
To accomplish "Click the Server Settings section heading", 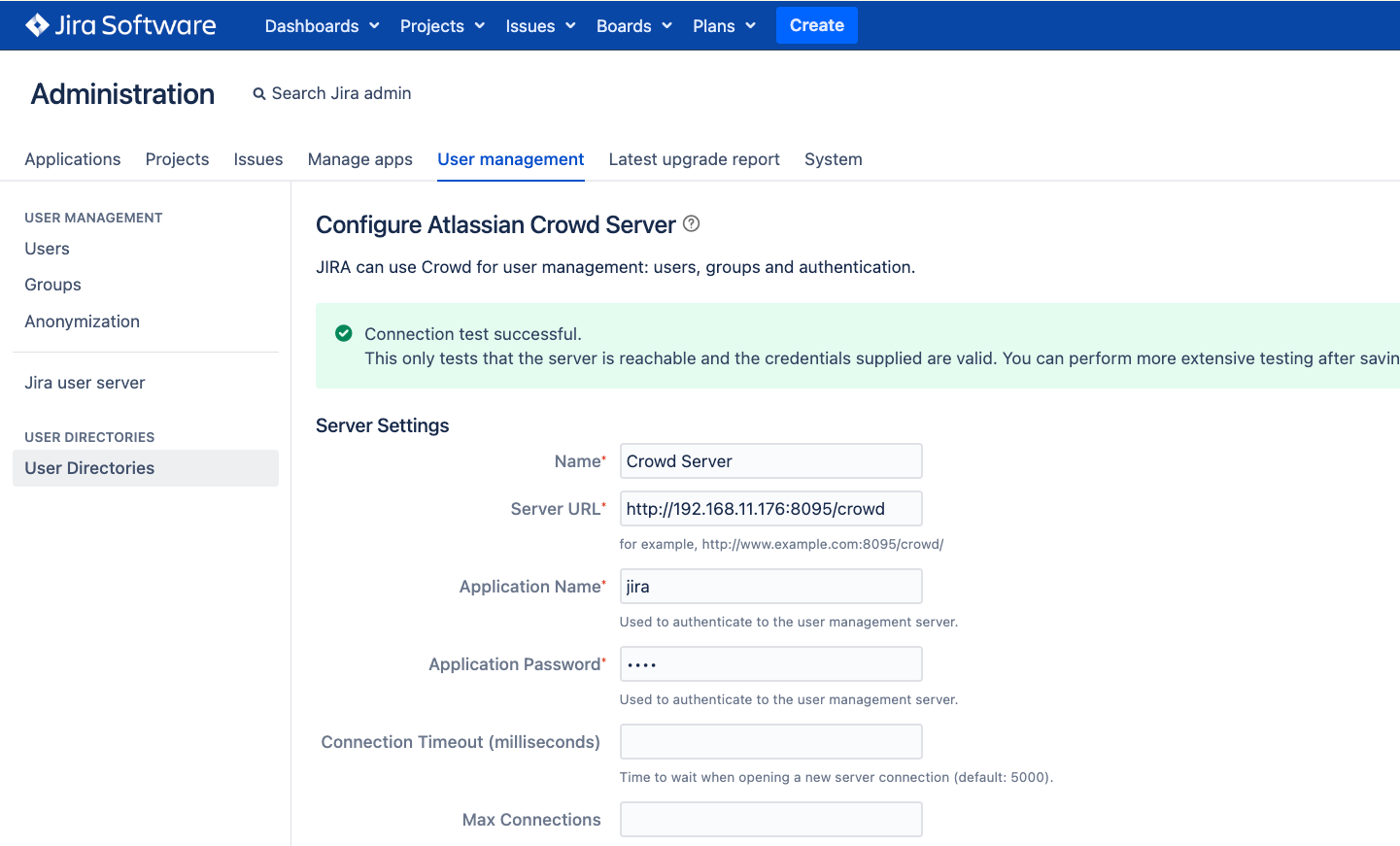I will (383, 425).
